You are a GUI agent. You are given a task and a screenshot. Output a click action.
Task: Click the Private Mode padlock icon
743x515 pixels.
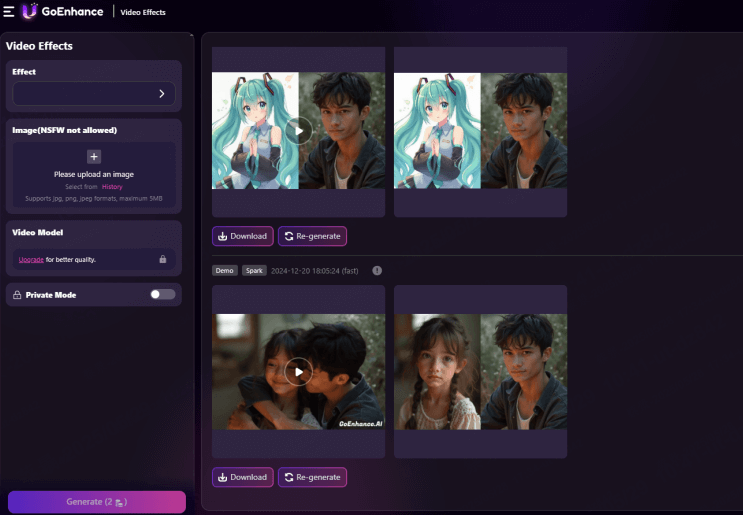[17, 295]
